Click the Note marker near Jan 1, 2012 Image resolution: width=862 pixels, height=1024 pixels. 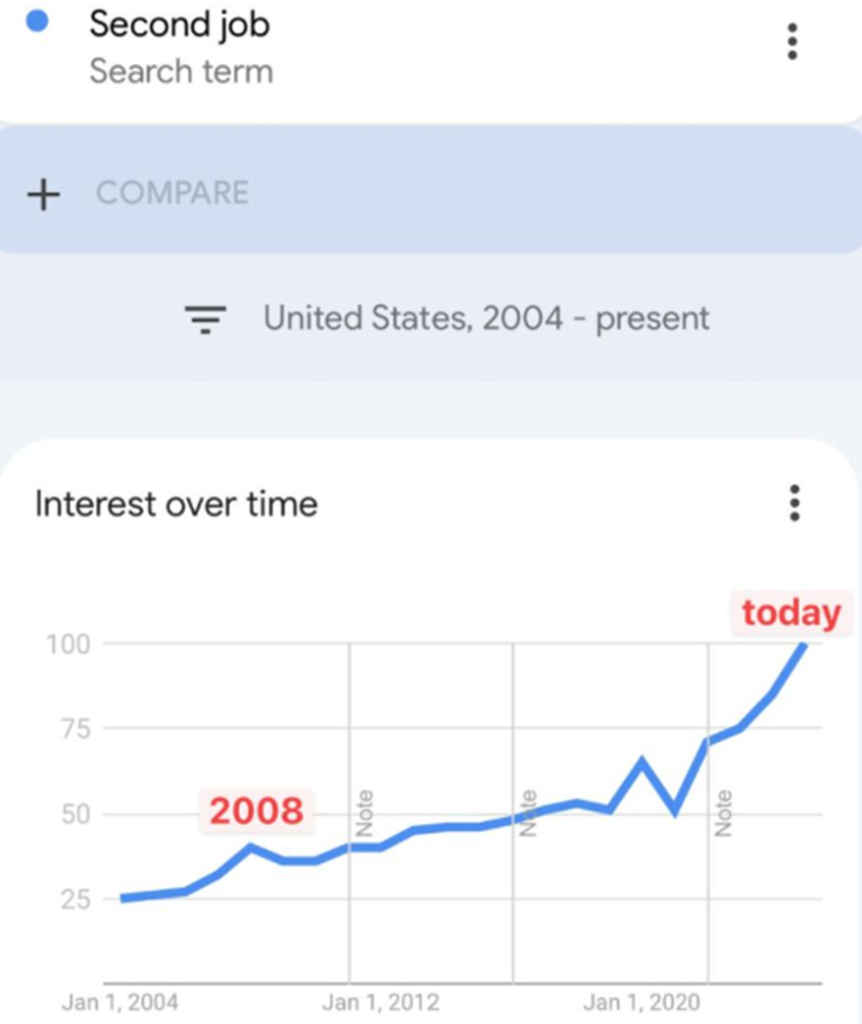coord(364,813)
